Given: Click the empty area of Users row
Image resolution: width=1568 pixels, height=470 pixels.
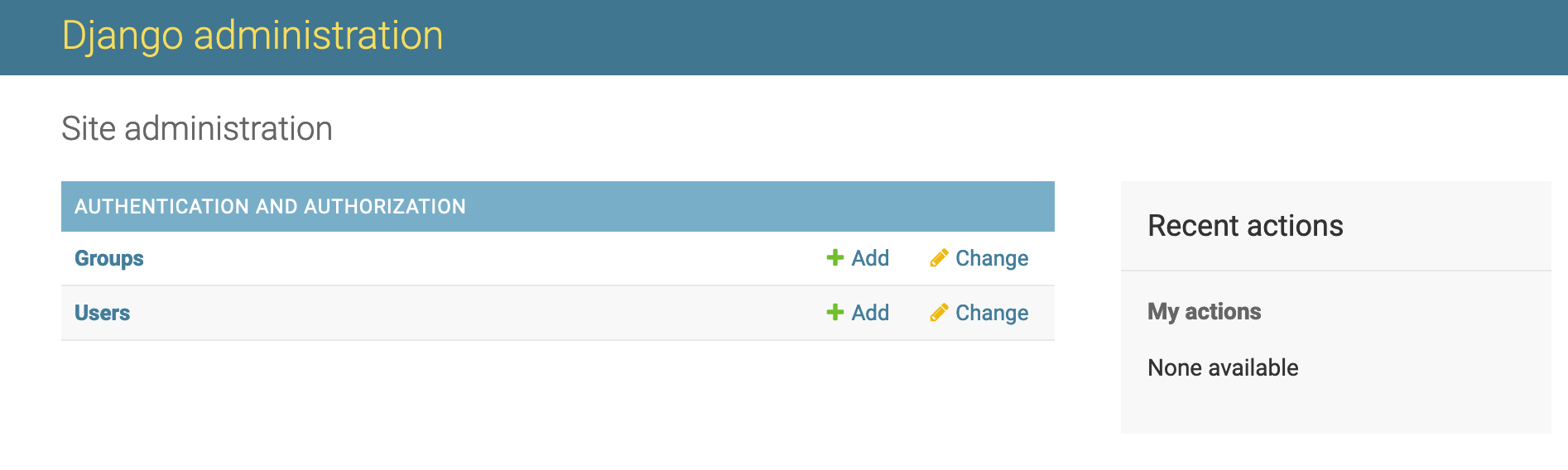Looking at the screenshot, I should click(x=480, y=313).
